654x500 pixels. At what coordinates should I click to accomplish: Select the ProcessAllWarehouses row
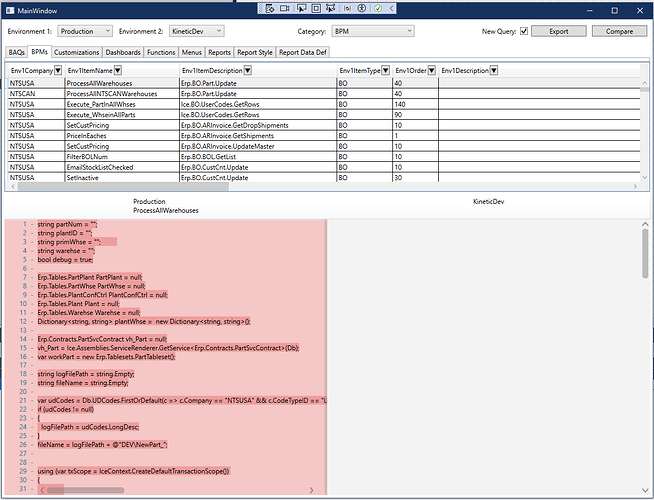pyautogui.click(x=324, y=83)
